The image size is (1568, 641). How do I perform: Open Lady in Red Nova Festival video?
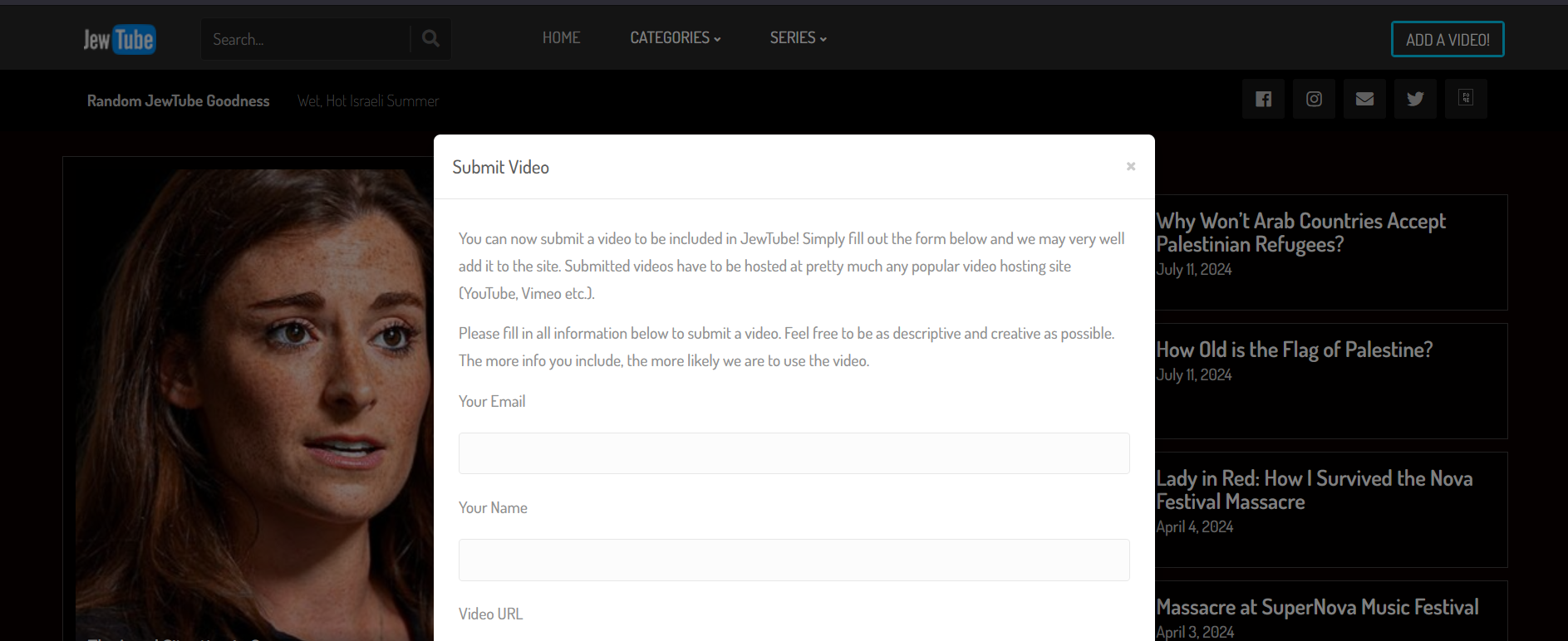pos(1314,490)
